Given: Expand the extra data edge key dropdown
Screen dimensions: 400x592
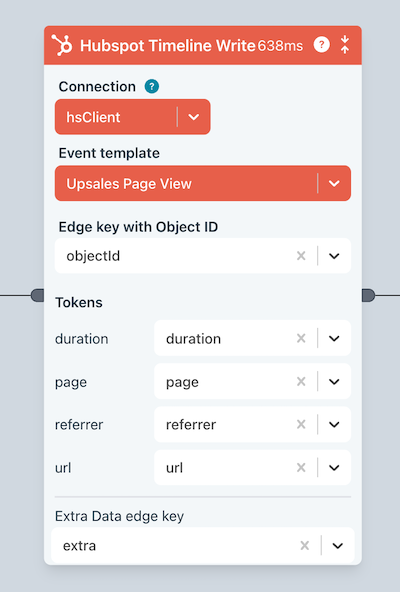Looking at the screenshot, I should pos(338,546).
